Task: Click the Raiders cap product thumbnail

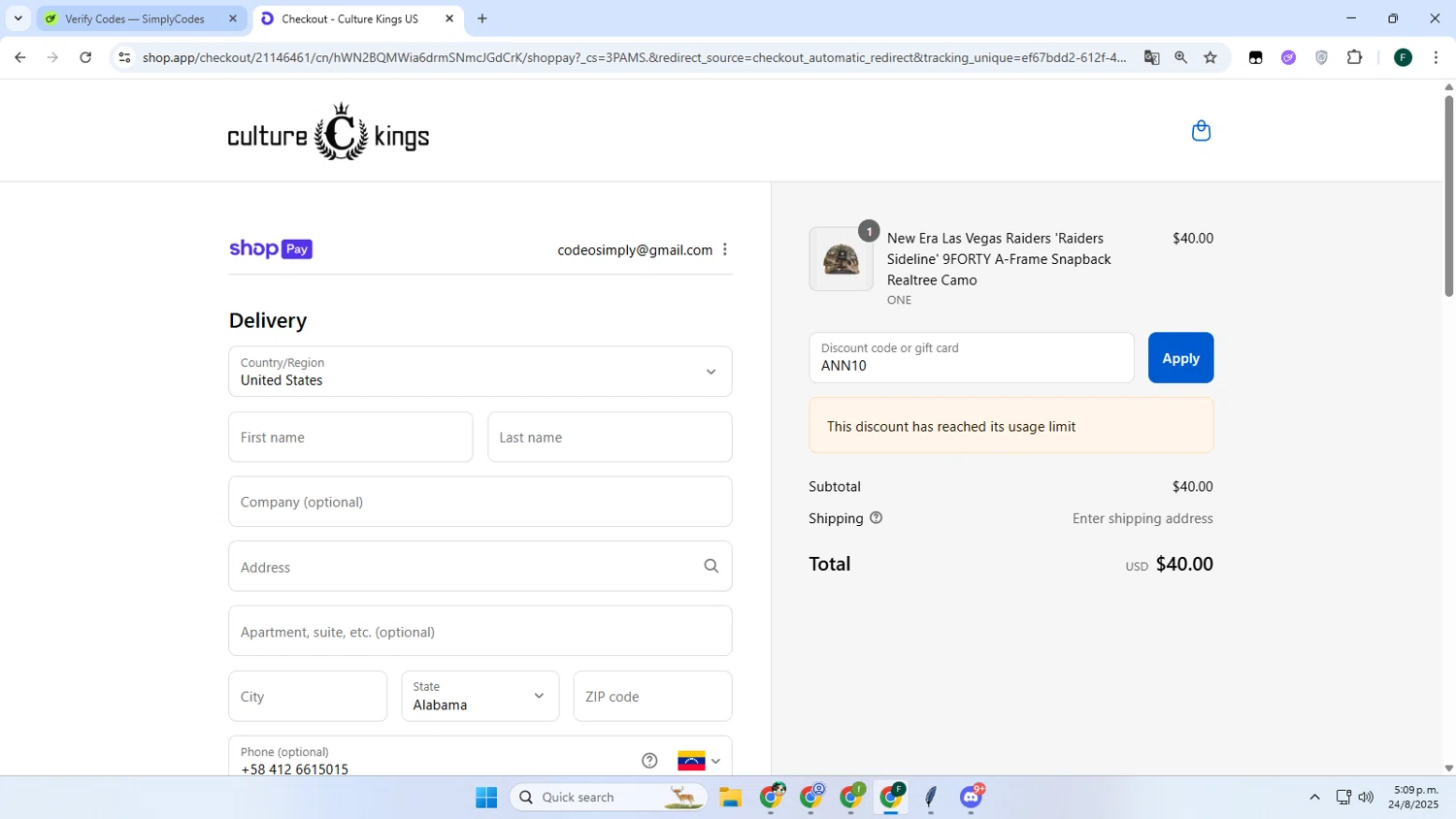Action: point(841,259)
